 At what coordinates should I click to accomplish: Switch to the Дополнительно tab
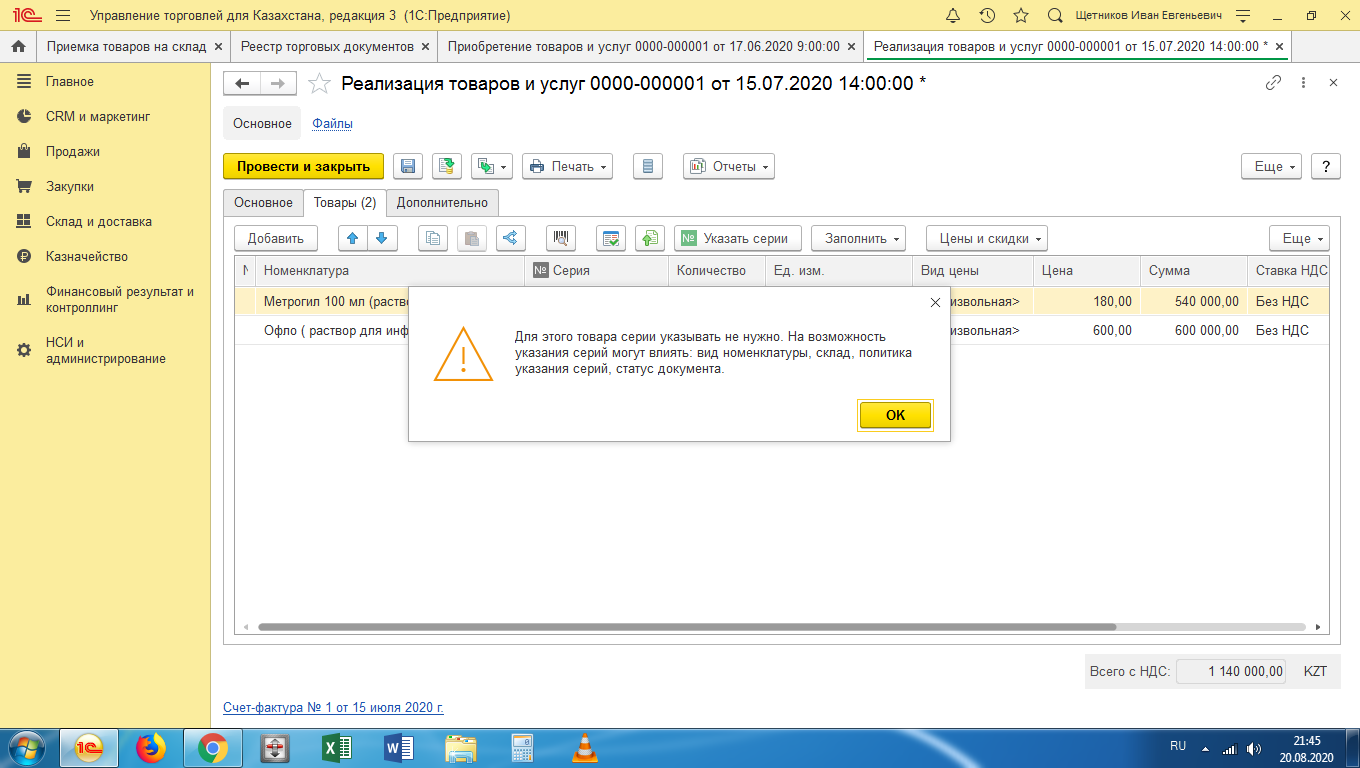point(442,202)
